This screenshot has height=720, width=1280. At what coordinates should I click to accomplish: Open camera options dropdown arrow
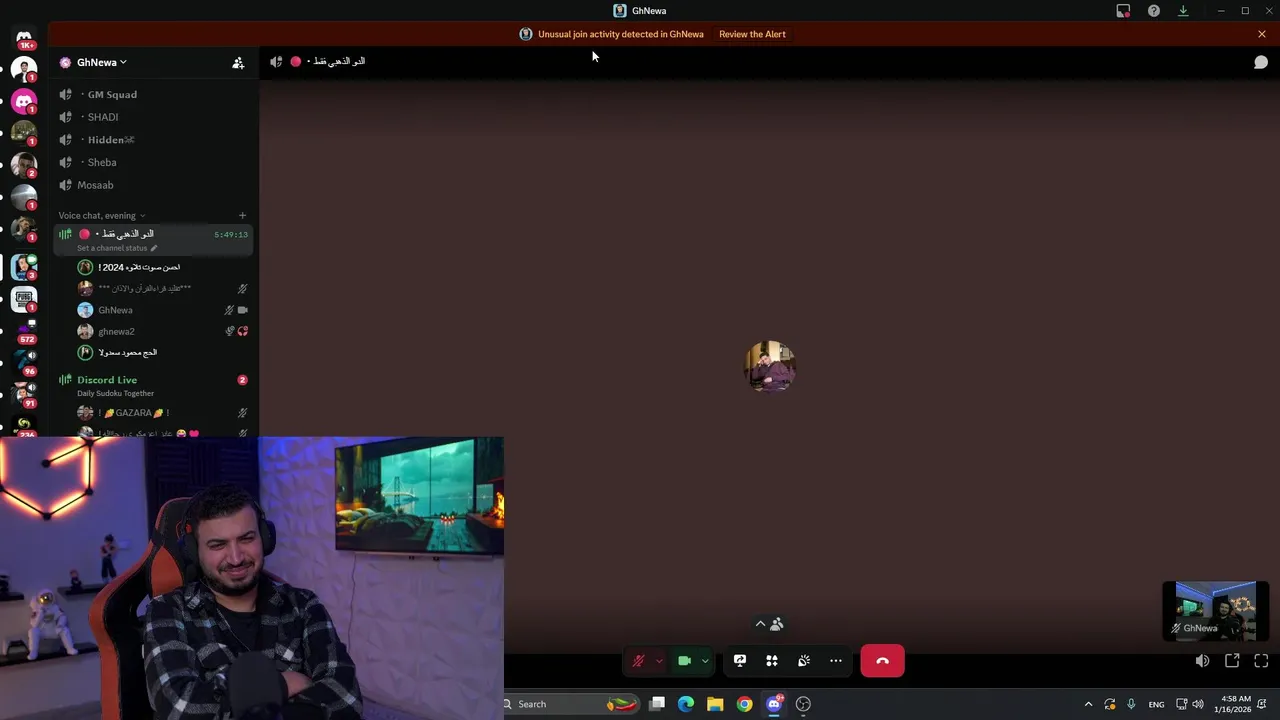tap(705, 661)
